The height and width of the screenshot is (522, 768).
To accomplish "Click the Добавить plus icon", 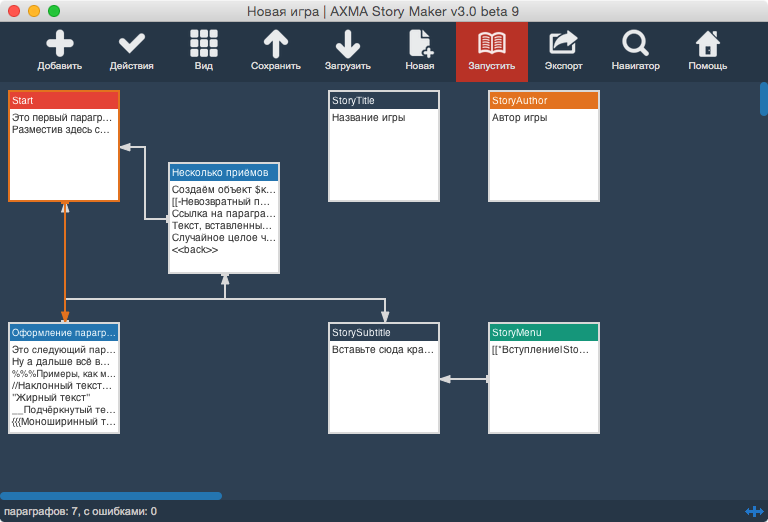I will (x=60, y=43).
